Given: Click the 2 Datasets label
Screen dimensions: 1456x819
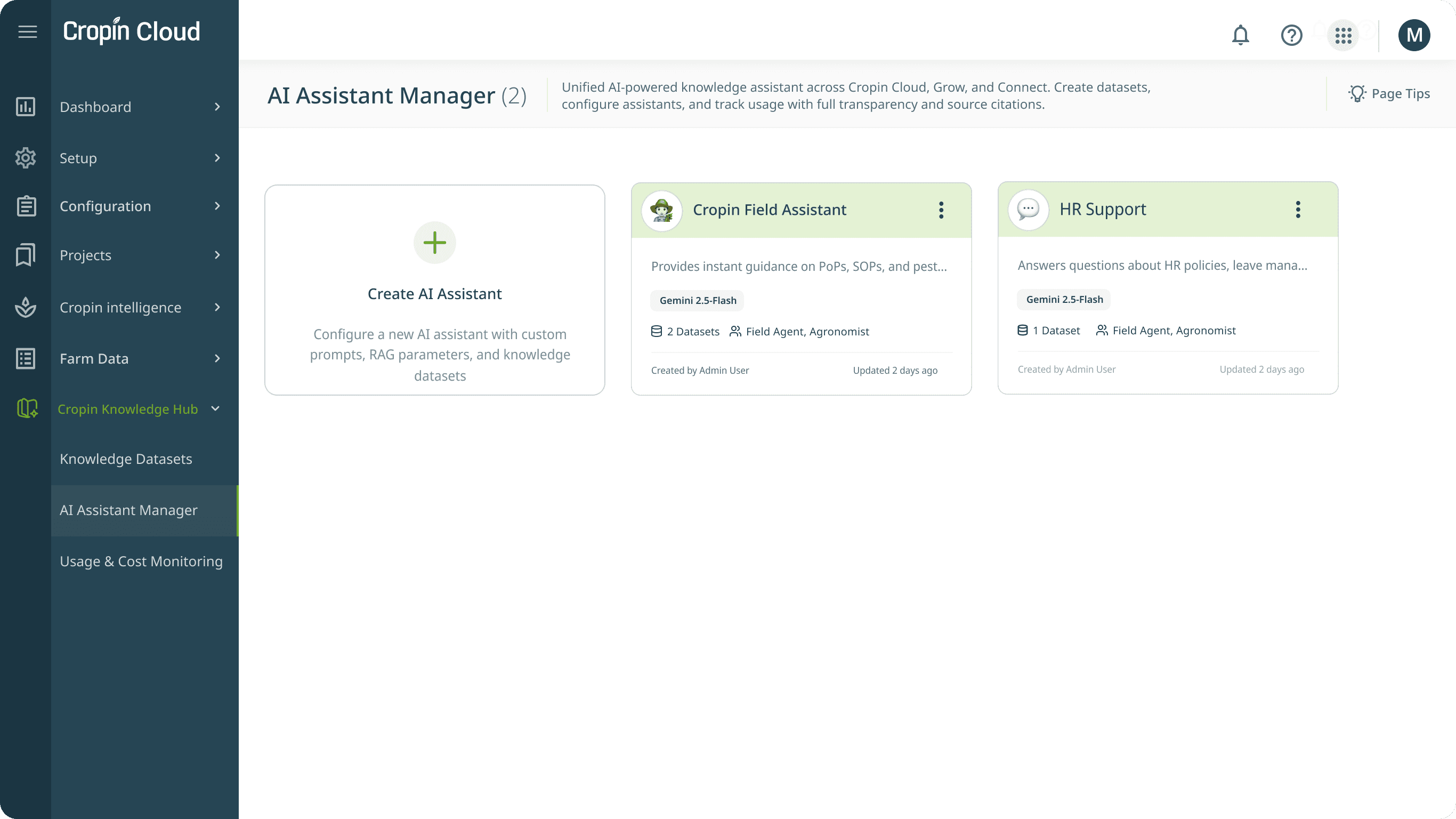Looking at the screenshot, I should click(693, 332).
